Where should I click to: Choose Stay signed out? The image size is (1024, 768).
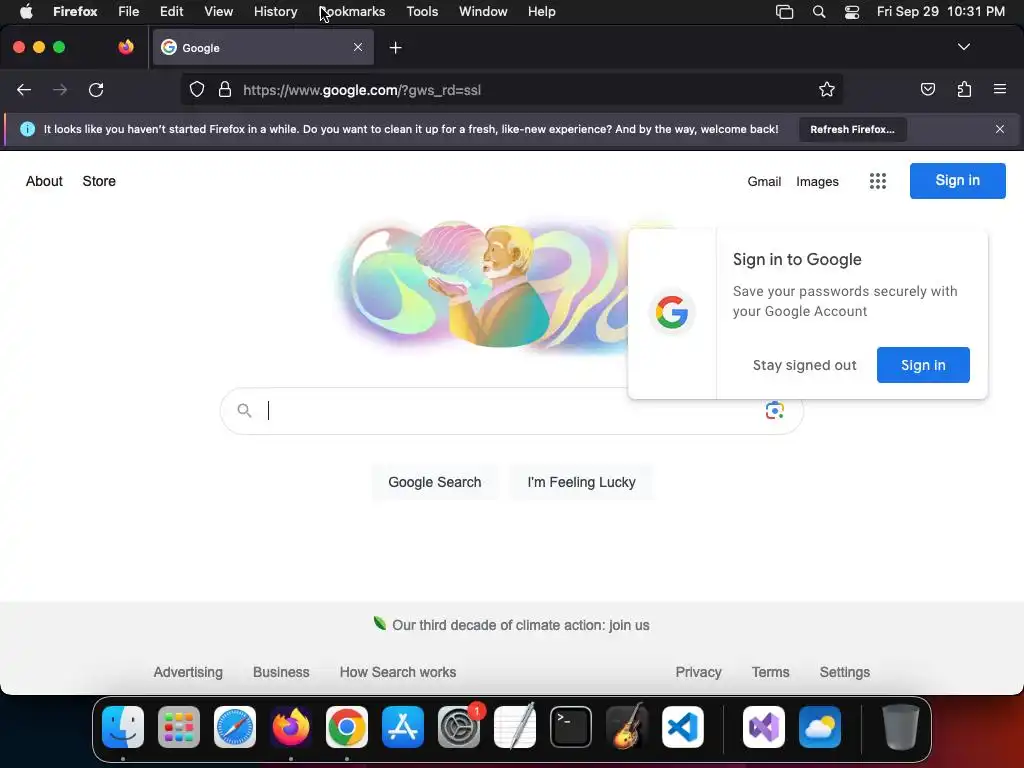(x=804, y=365)
